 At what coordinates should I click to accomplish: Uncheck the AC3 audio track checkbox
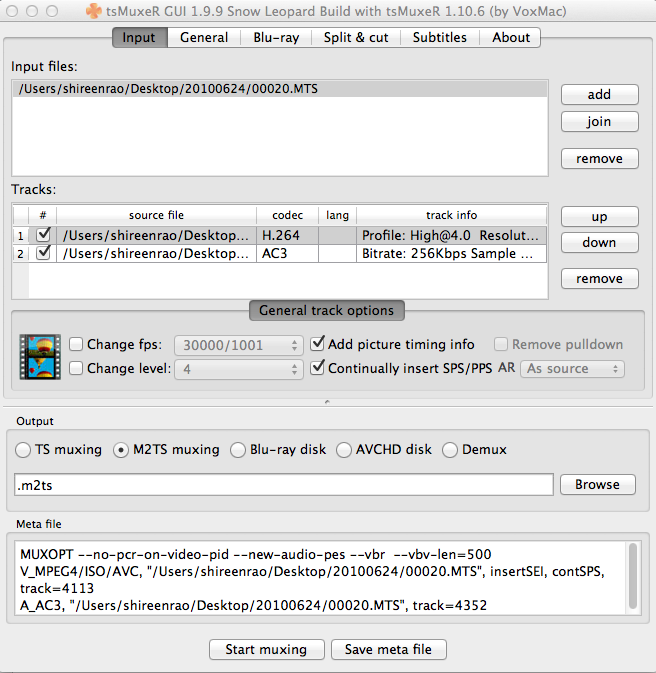pyautogui.click(x=42, y=254)
